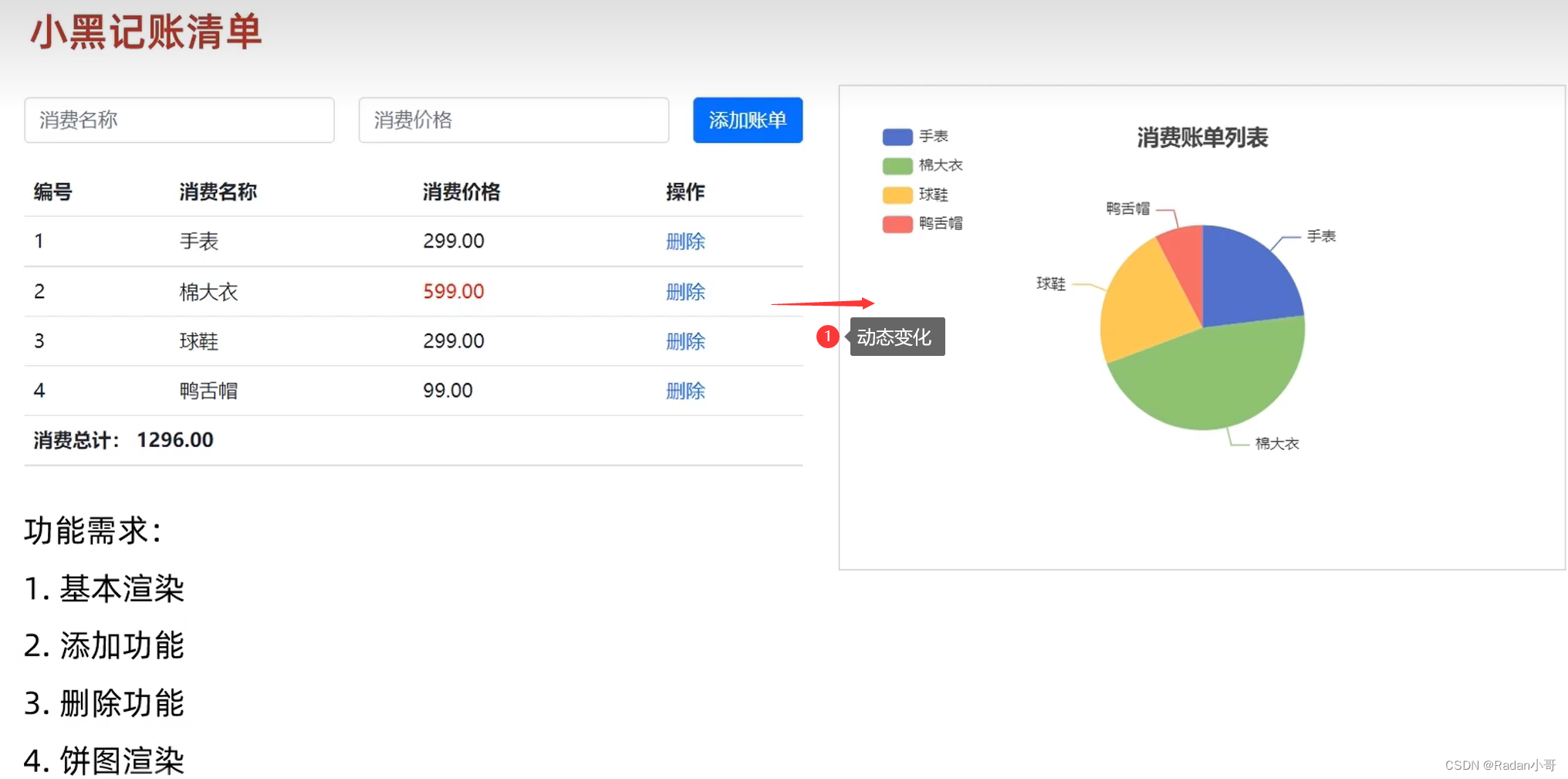The image size is (1568, 779).
Task: Click the 添加账单 button
Action: (x=748, y=120)
